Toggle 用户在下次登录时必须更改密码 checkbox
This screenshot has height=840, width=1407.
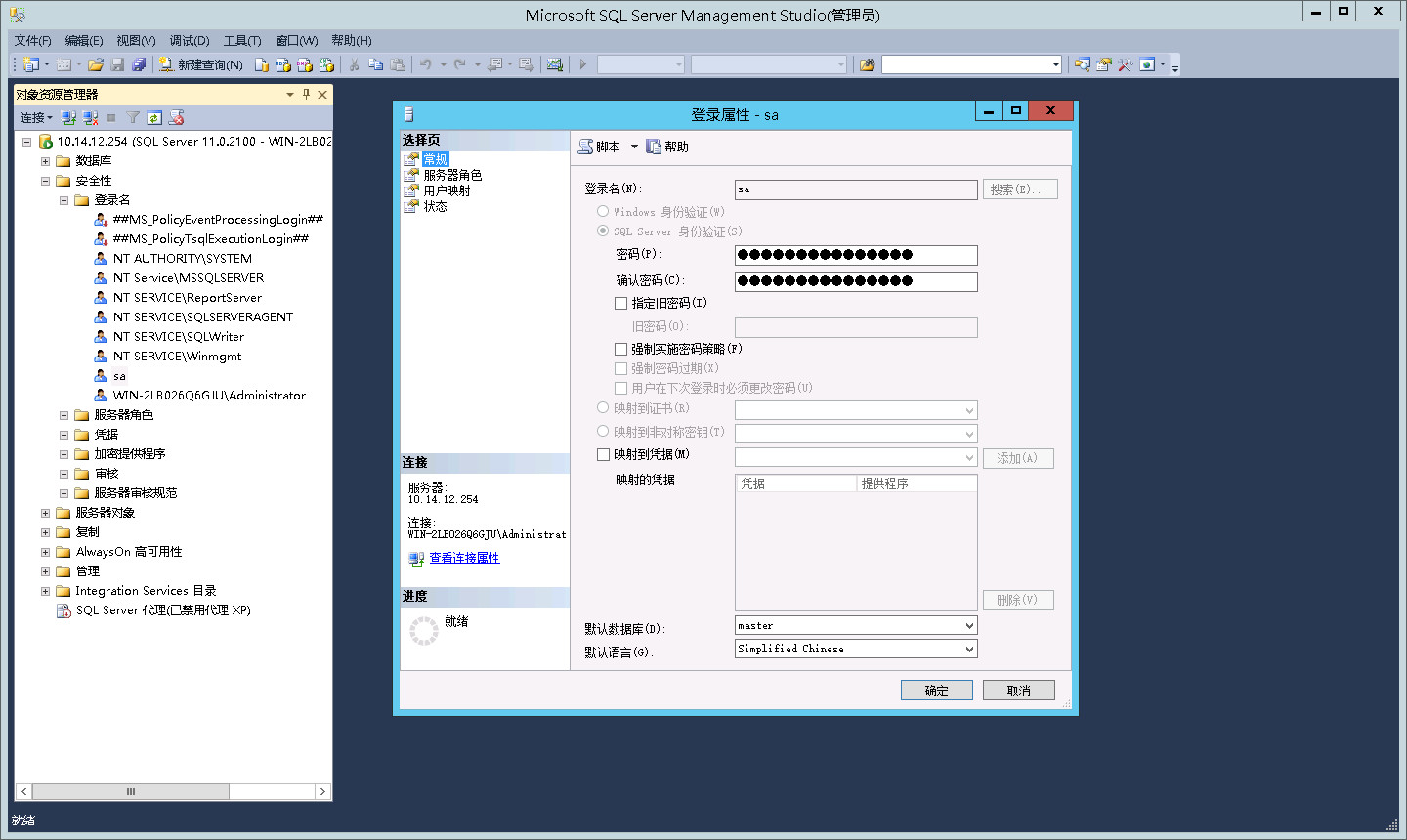click(x=620, y=388)
